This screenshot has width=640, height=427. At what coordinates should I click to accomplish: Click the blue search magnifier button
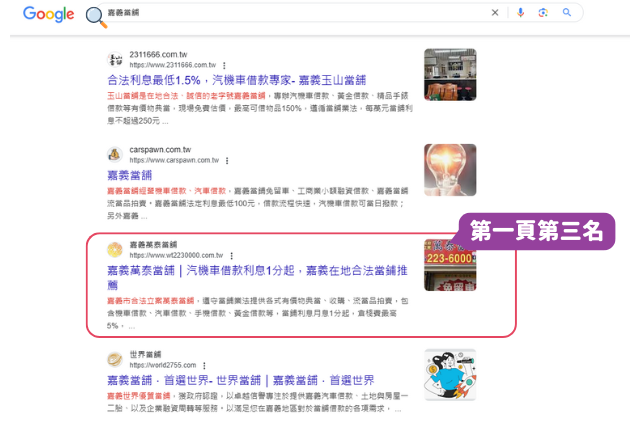tap(567, 13)
